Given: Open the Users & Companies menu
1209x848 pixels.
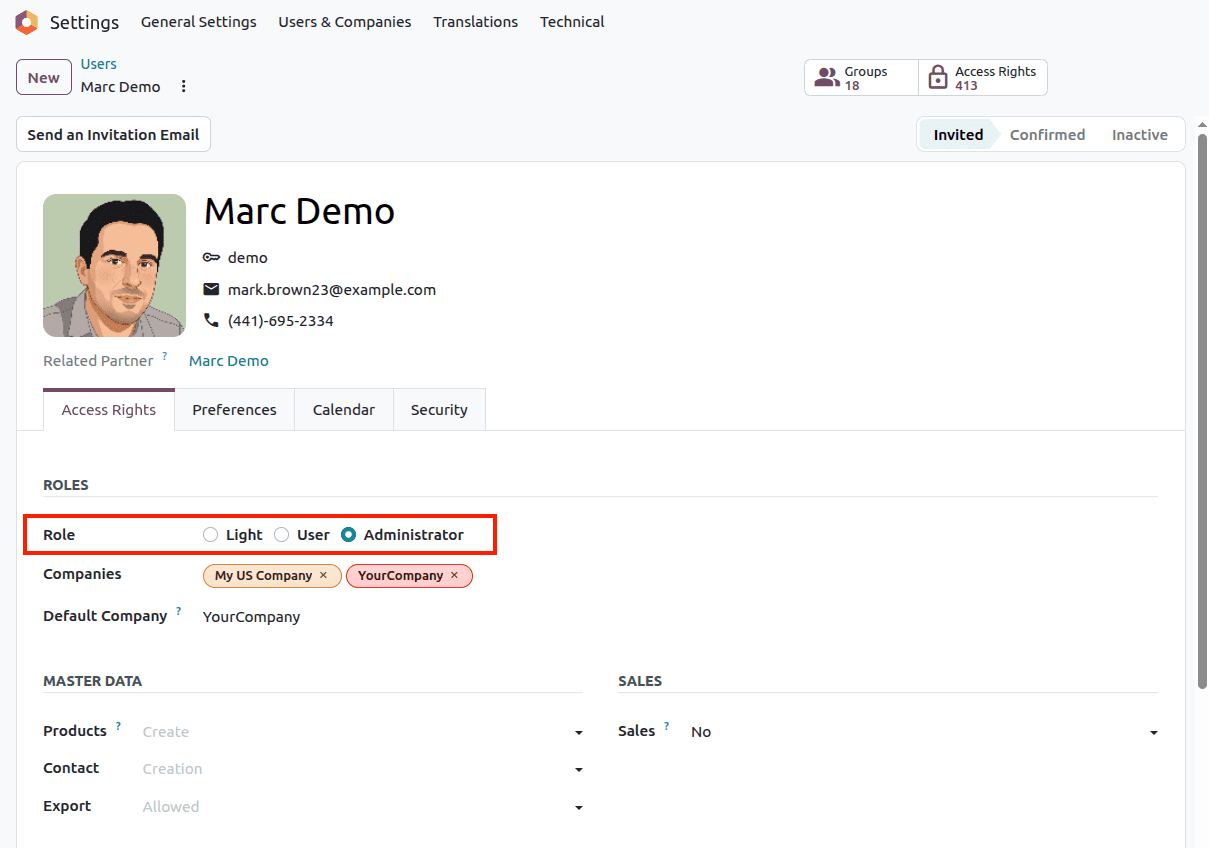Looking at the screenshot, I should 344,22.
